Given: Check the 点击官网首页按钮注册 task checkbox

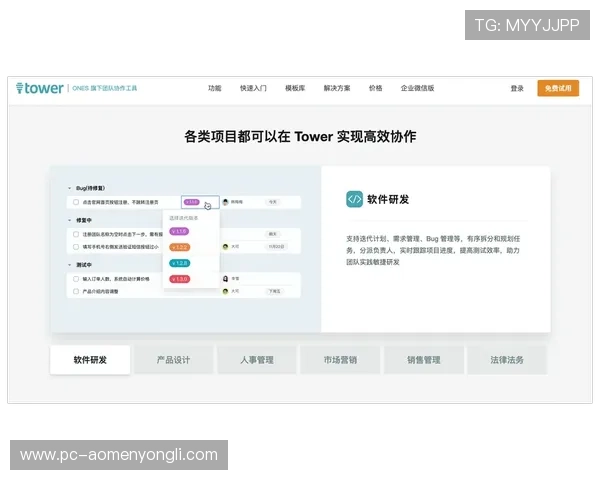Looking at the screenshot, I should tap(76, 202).
